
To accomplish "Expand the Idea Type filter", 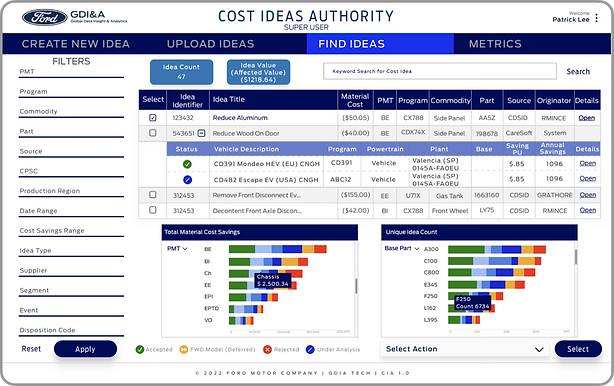I will pos(71,252).
